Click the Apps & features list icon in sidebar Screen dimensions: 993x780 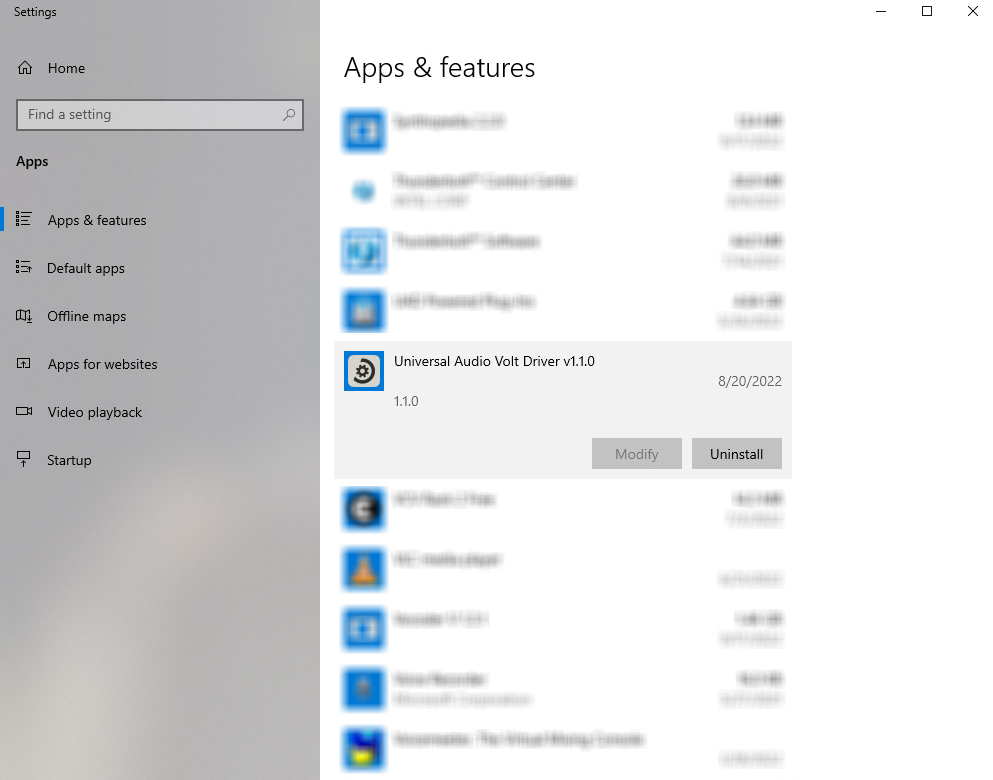22,220
